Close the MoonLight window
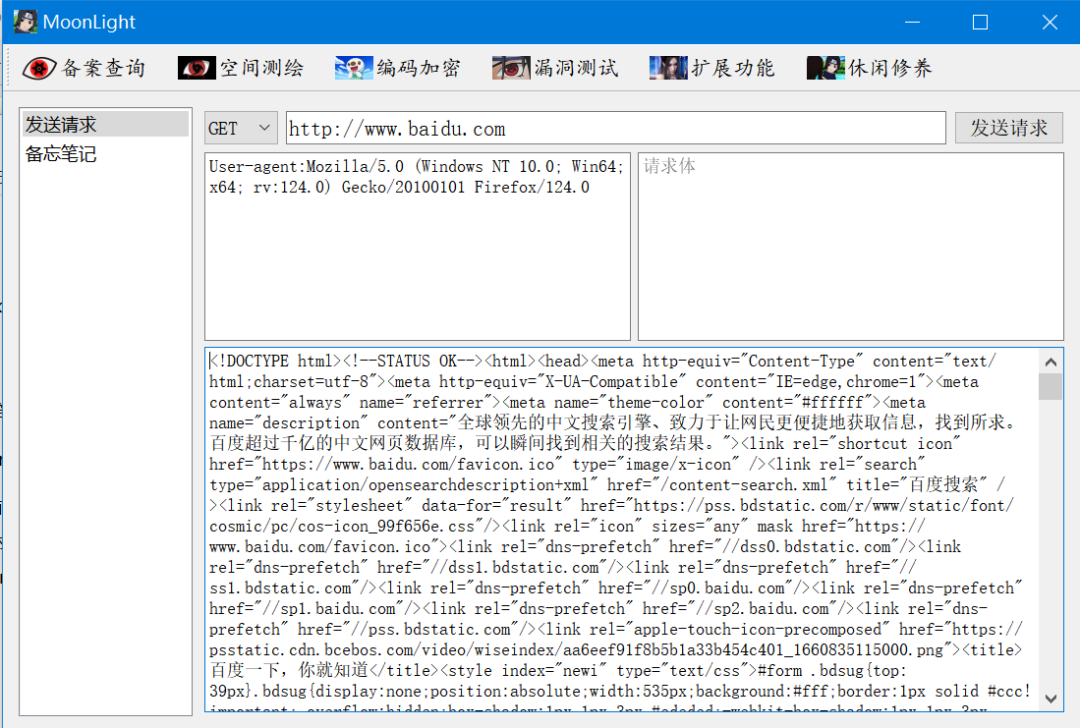This screenshot has width=1080, height=728. point(1049,22)
